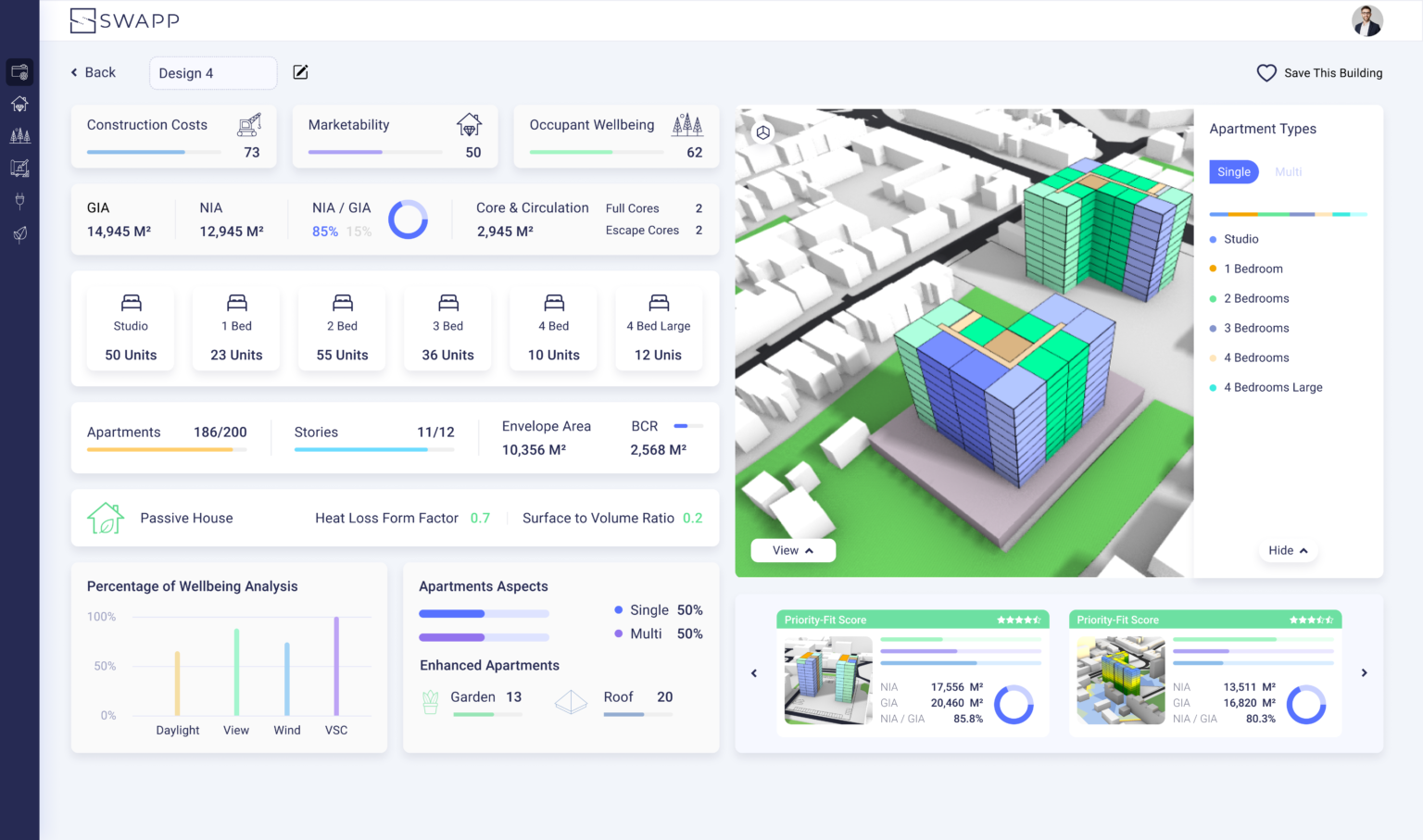The height and width of the screenshot is (840, 1423).
Task: Open the plug icon in left sidebar
Action: pyautogui.click(x=19, y=200)
